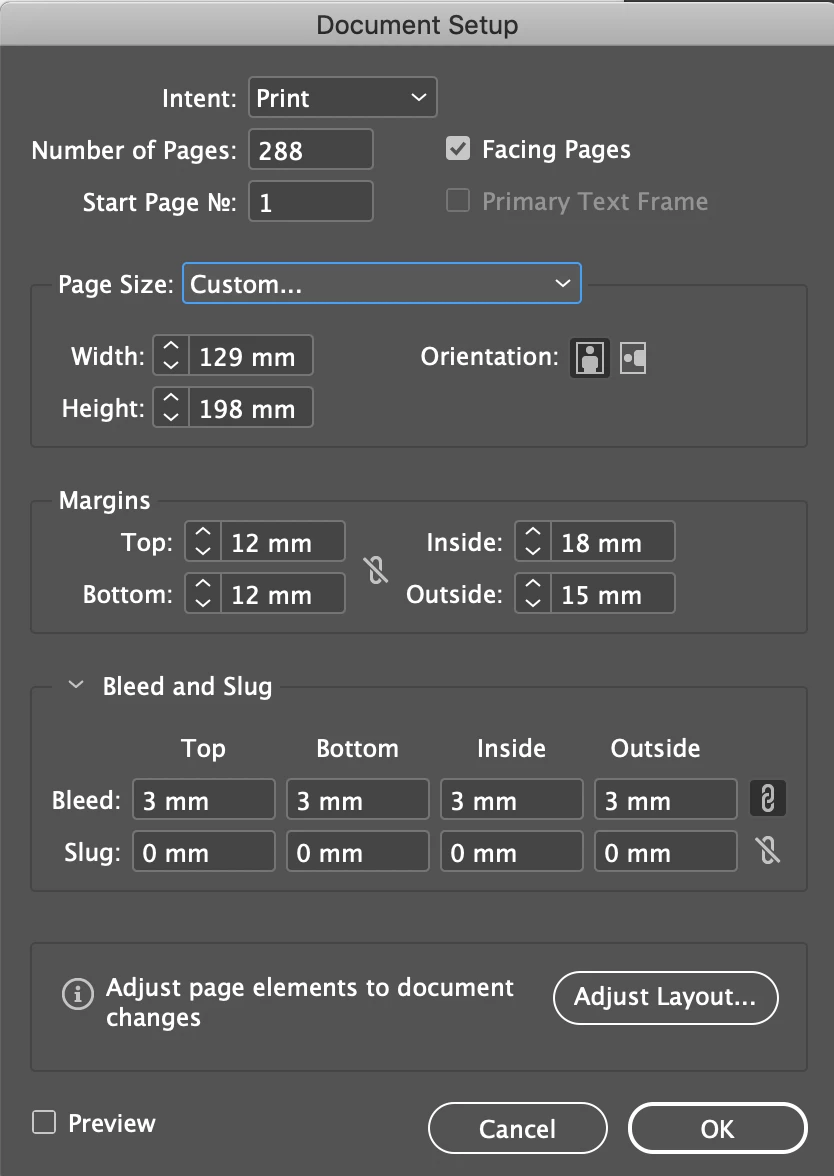Image resolution: width=834 pixels, height=1176 pixels.
Task: Click the Primary Text Frame checkbox
Action: coord(458,200)
